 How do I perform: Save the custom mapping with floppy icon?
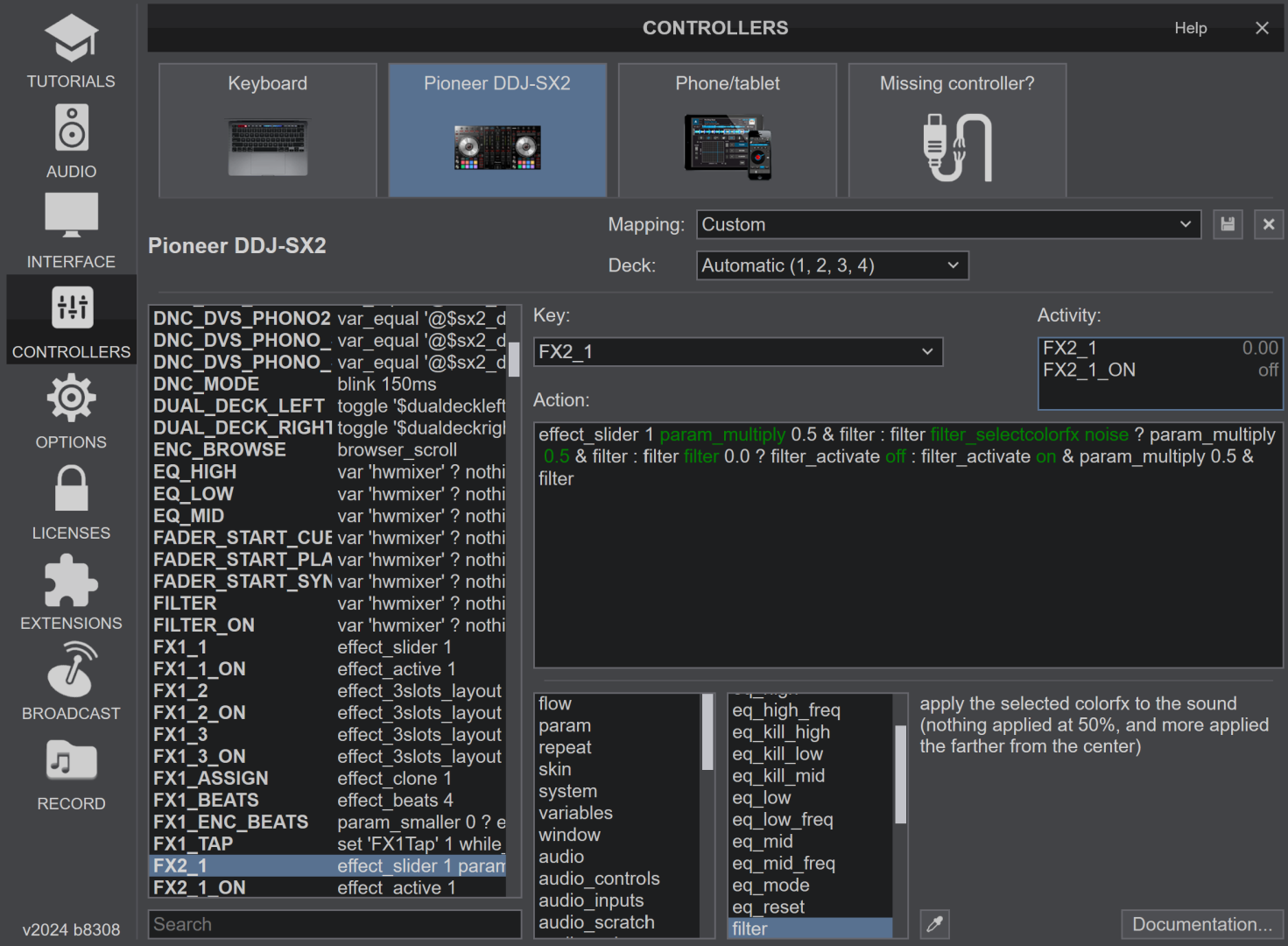(1228, 224)
